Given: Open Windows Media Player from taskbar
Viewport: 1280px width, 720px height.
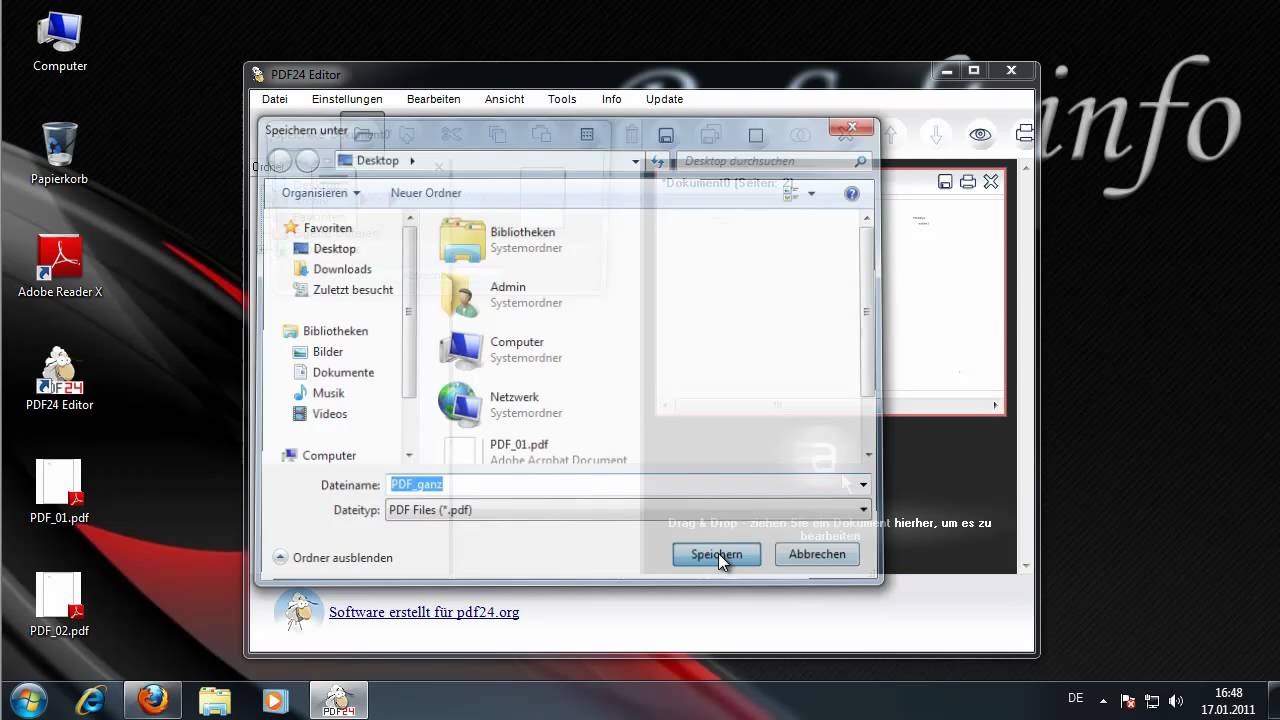Looking at the screenshot, I should point(275,700).
